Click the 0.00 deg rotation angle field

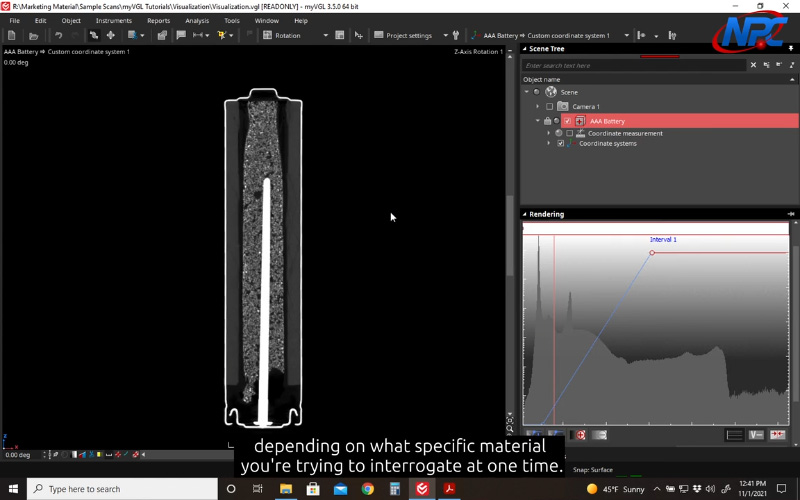(21, 454)
